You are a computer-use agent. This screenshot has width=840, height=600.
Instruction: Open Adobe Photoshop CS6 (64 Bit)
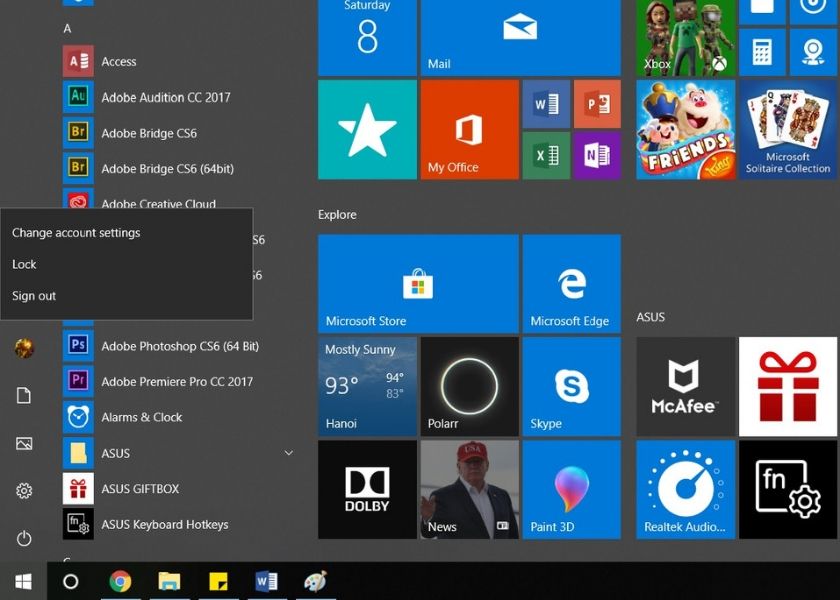click(x=178, y=346)
